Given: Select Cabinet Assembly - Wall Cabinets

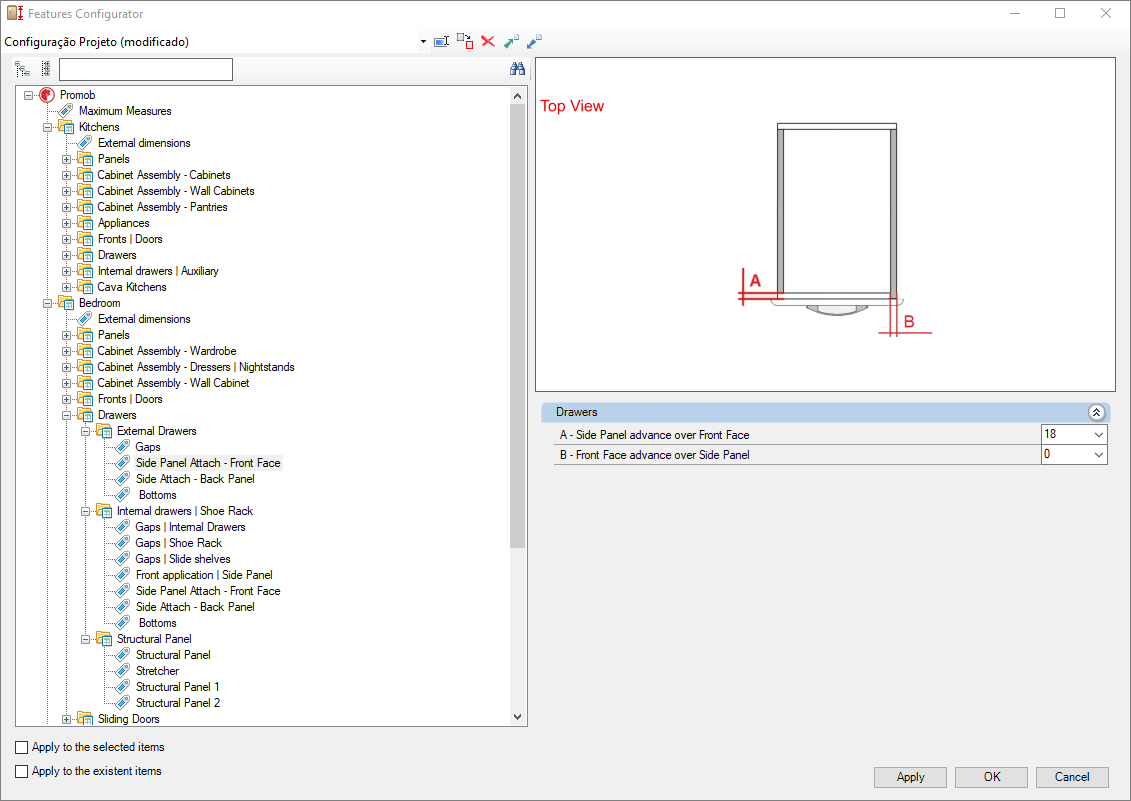Looking at the screenshot, I should 176,191.
